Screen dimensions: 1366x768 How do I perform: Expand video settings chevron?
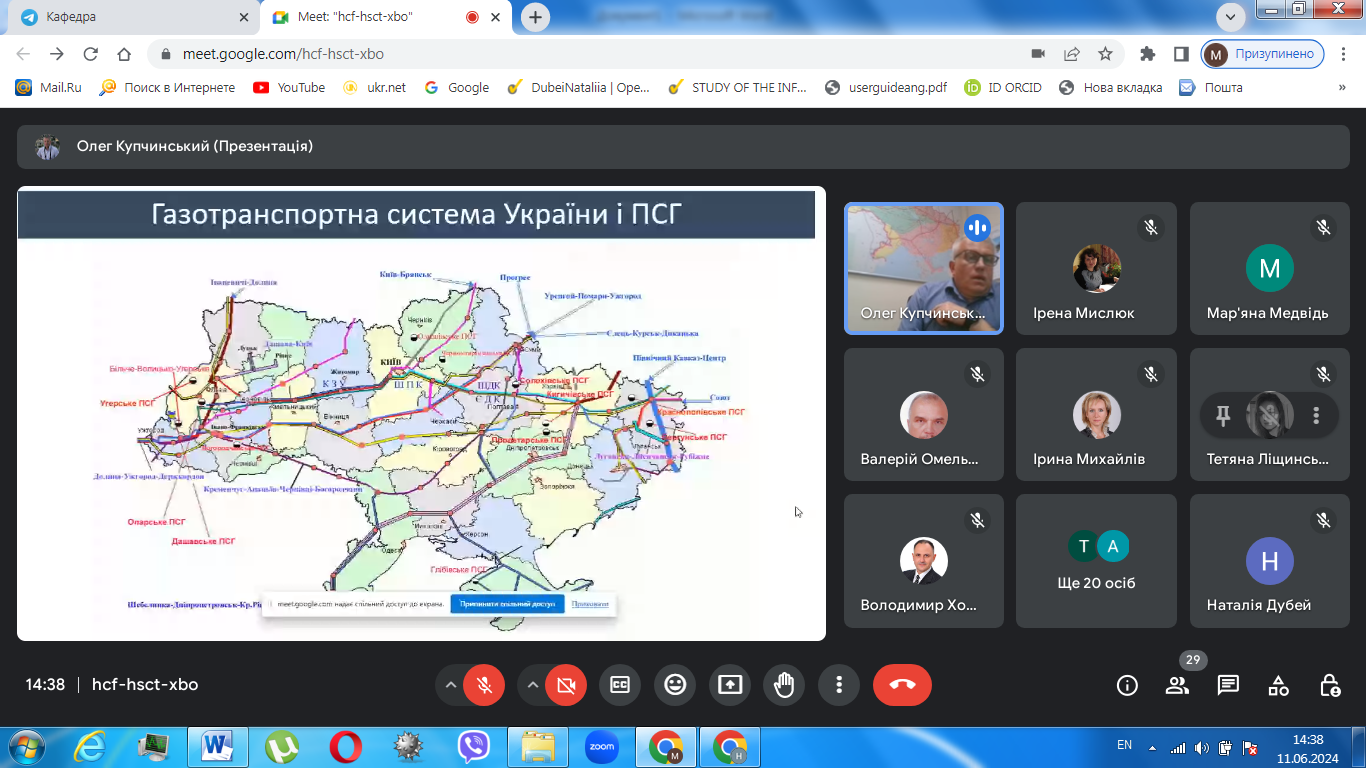[533, 685]
